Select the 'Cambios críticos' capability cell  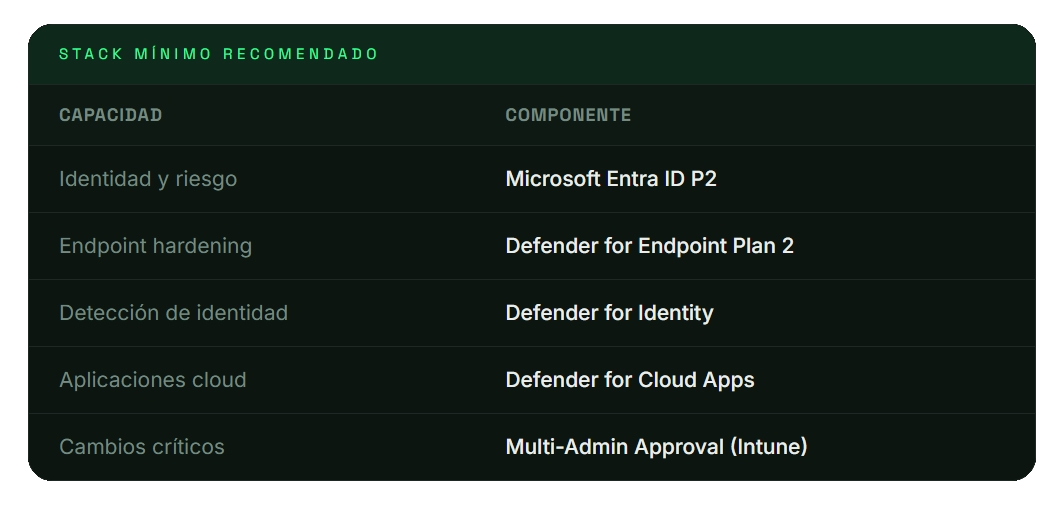click(142, 447)
